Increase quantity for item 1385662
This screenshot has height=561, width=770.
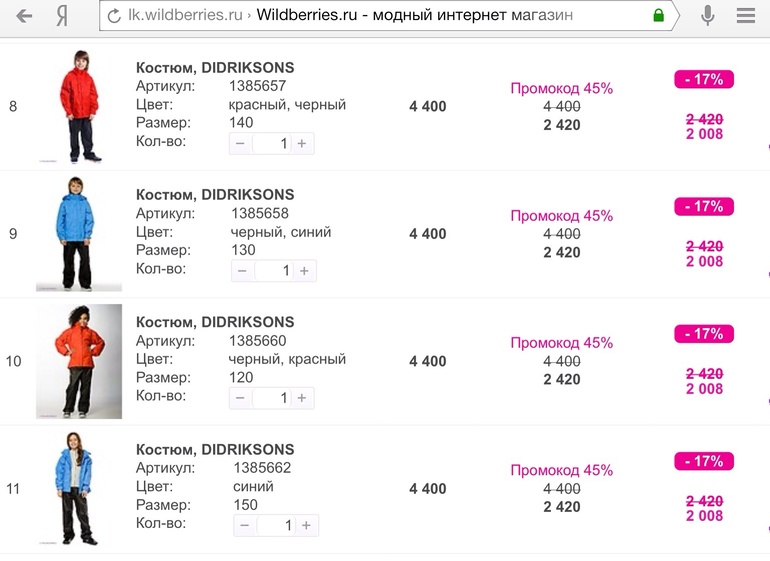pos(306,525)
